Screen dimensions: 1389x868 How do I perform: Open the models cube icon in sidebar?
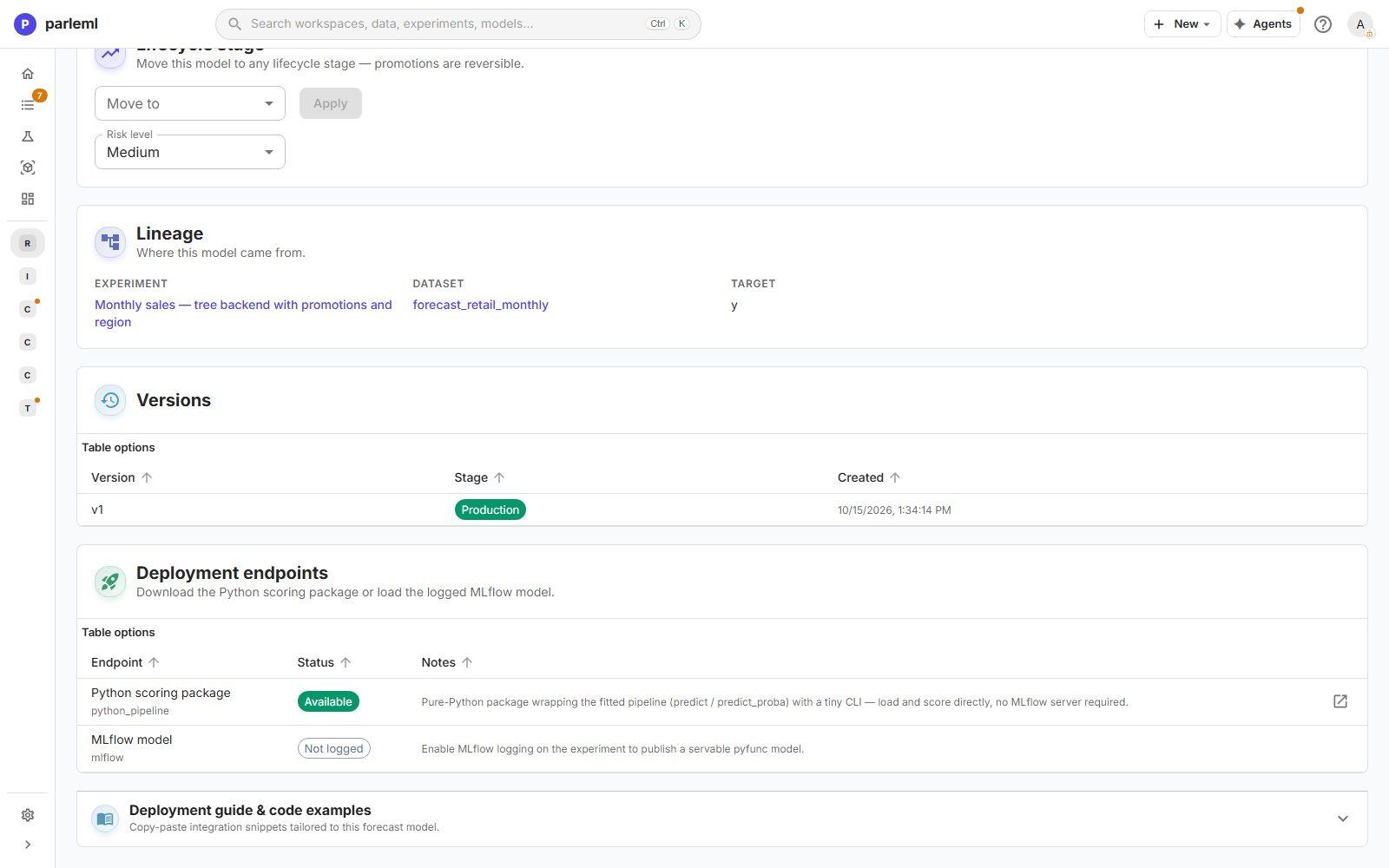[28, 168]
